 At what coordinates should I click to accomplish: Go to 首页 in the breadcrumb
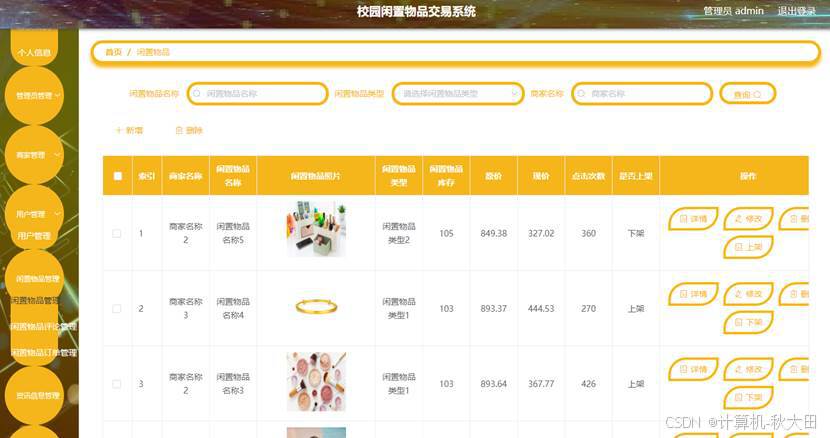[113, 52]
